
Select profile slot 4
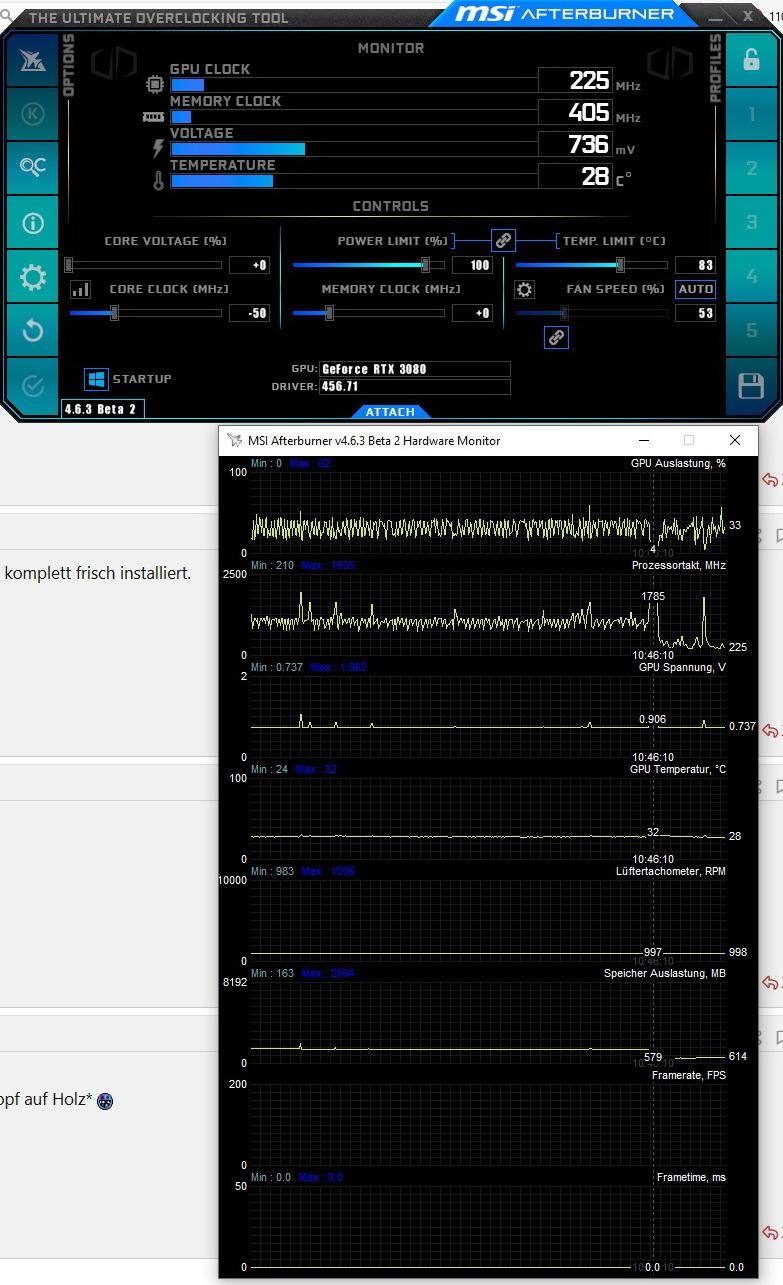pos(751,277)
